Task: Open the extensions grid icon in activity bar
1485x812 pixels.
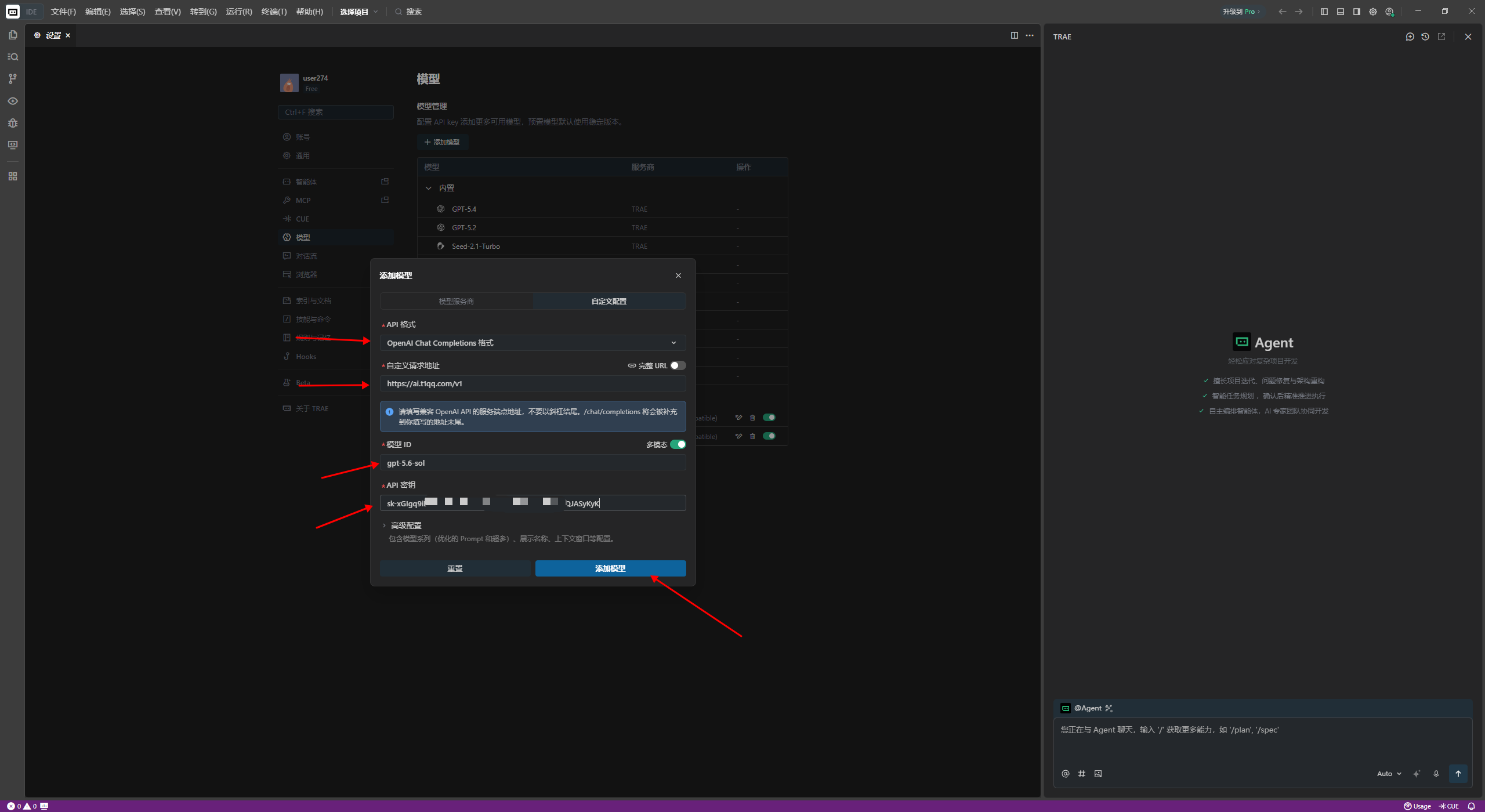Action: point(13,176)
